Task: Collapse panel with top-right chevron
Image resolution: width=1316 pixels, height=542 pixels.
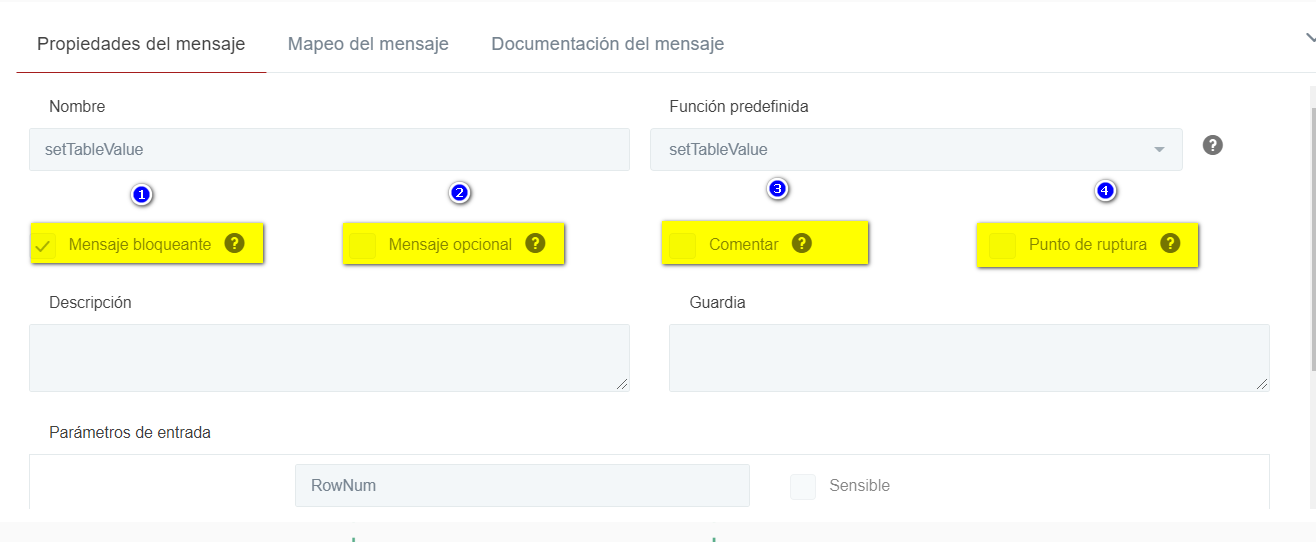Action: tap(1309, 38)
